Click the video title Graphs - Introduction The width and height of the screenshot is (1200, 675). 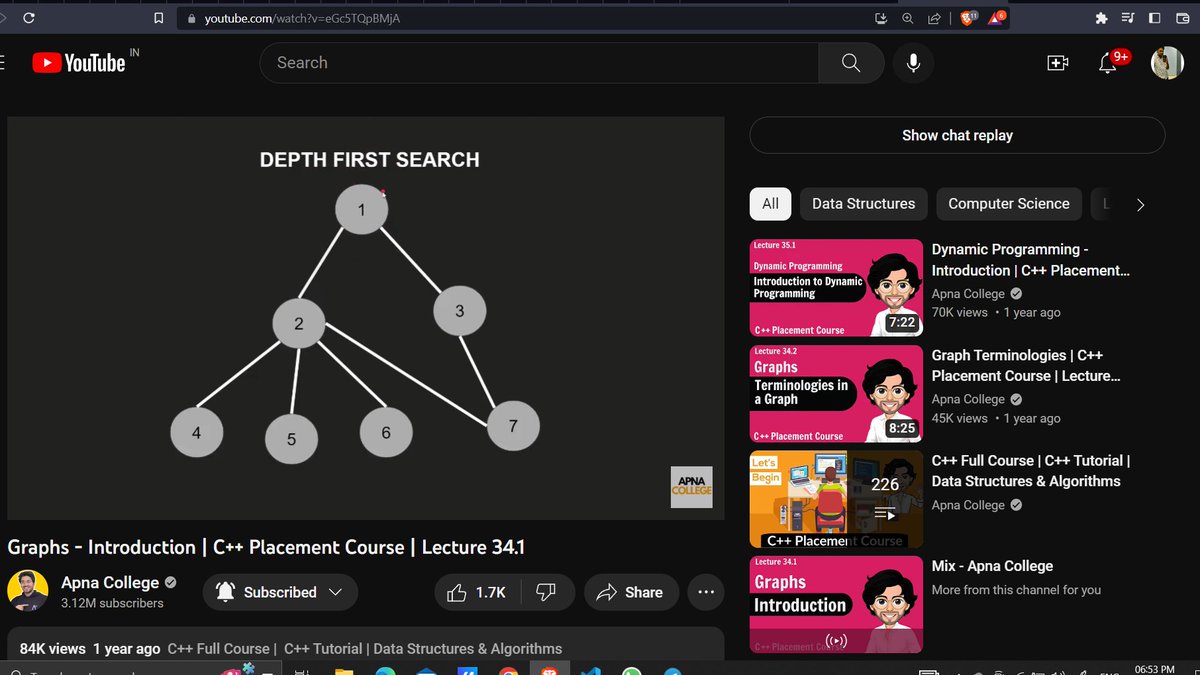coord(266,547)
